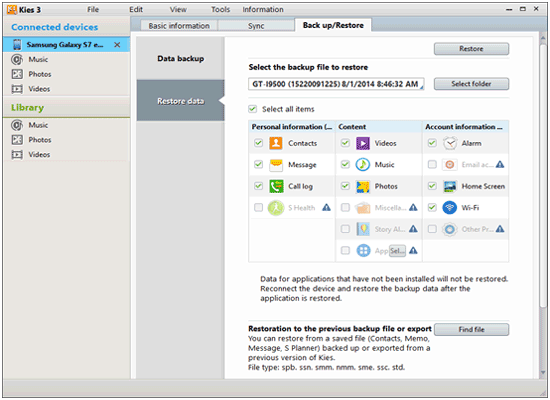
Task: Select the Back up/Restore tab
Action: click(x=333, y=25)
